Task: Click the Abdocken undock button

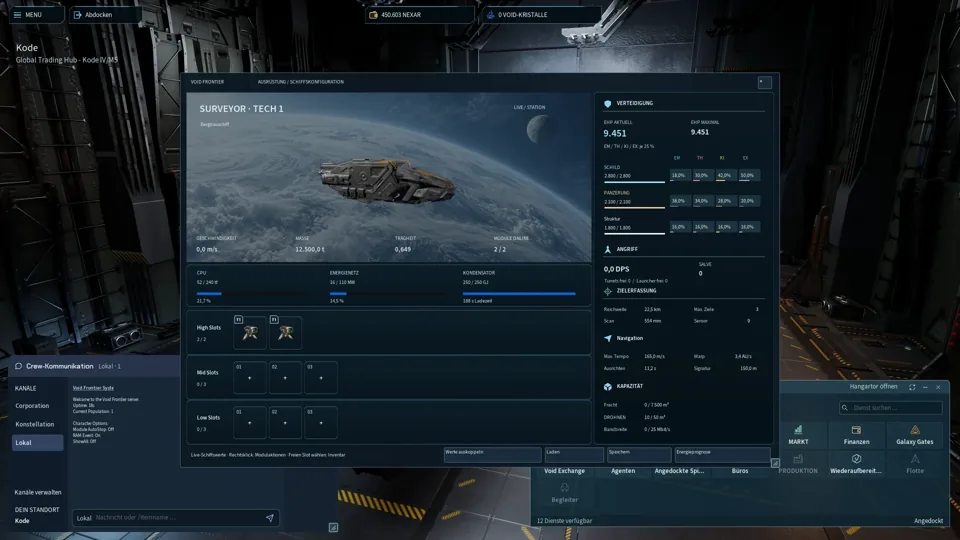Action: pos(105,15)
